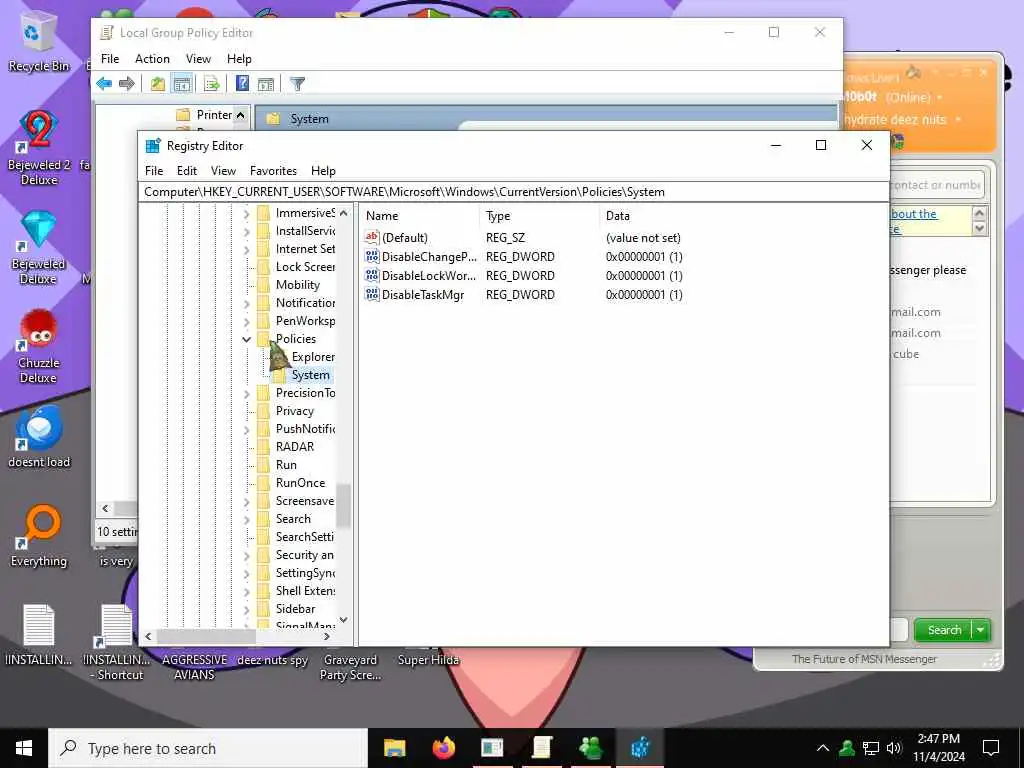Expand the Security and Maintenance key
1024x768 pixels.
click(246, 556)
